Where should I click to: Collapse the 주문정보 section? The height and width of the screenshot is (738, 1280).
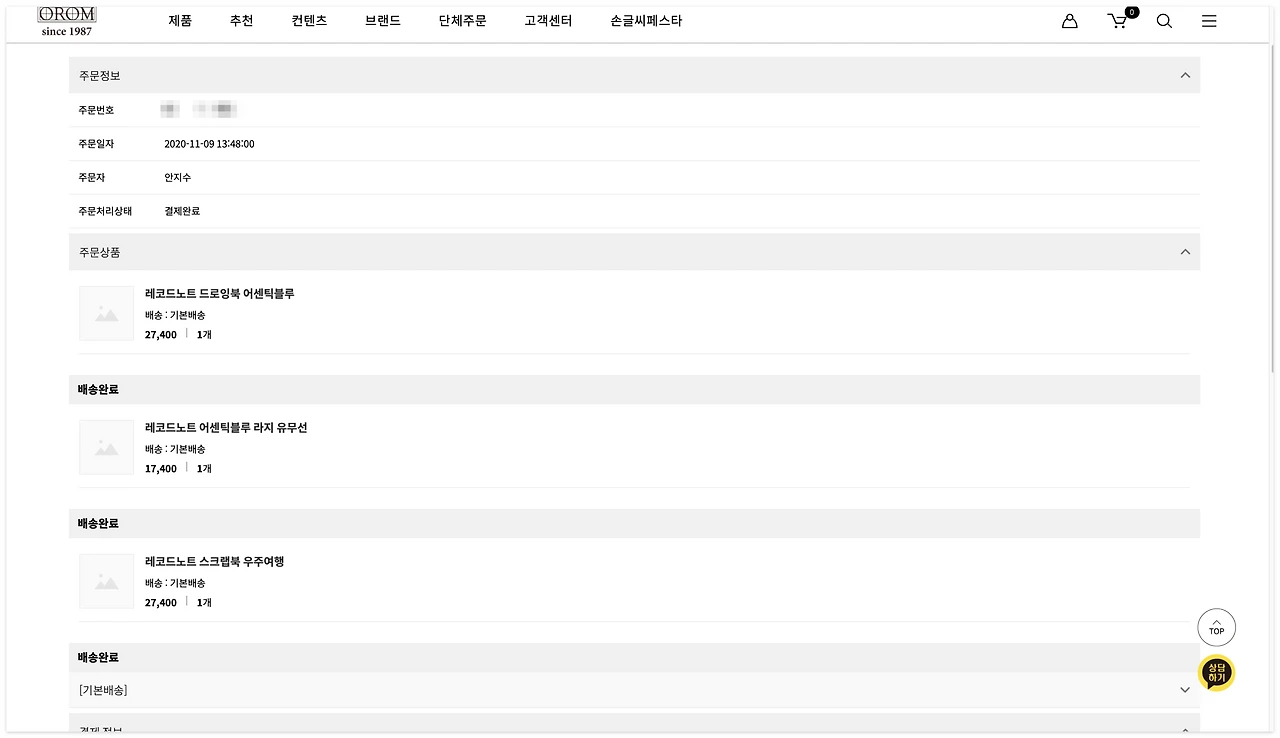click(x=1185, y=75)
